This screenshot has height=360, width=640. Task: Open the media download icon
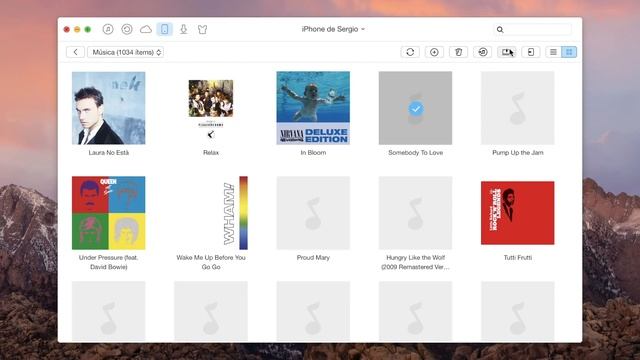click(x=184, y=29)
